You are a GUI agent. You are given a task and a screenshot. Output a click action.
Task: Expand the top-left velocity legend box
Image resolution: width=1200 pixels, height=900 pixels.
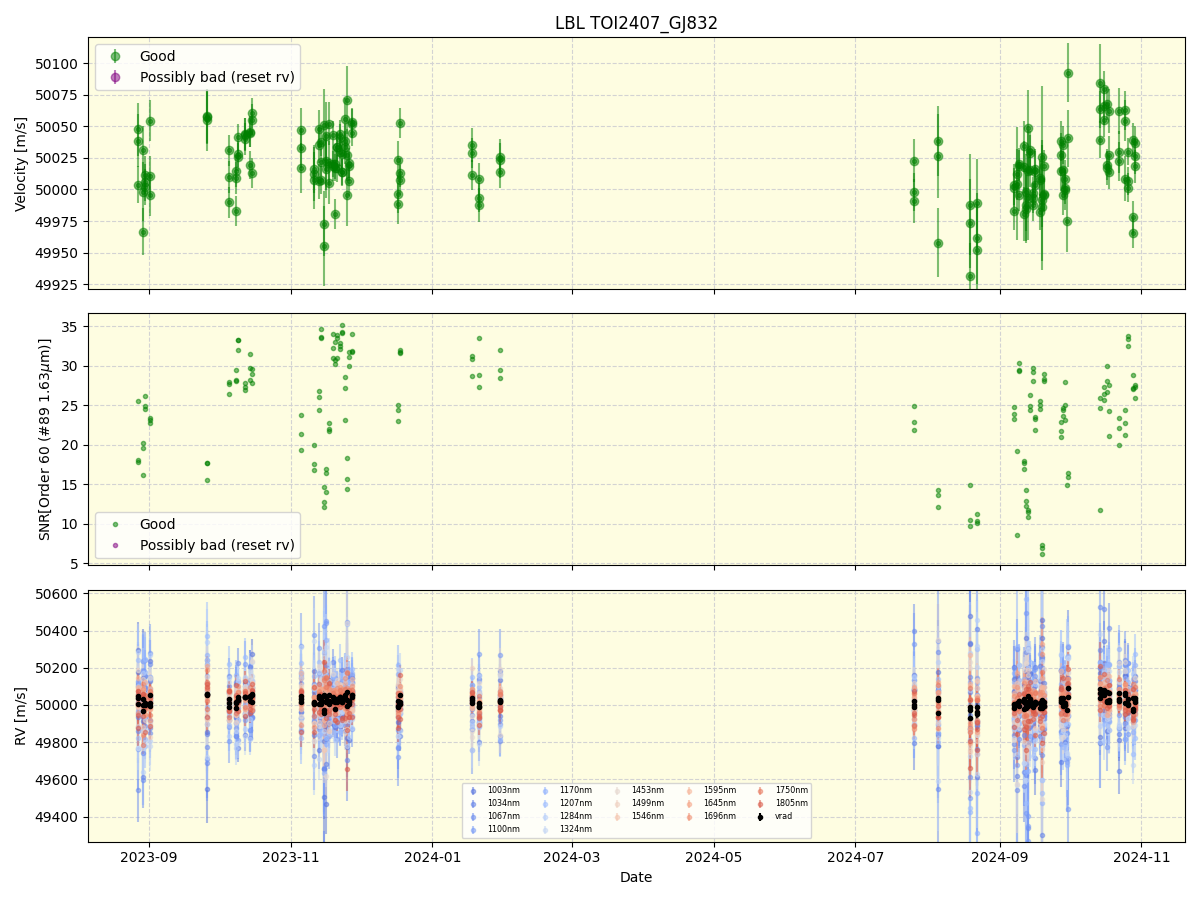point(196,66)
